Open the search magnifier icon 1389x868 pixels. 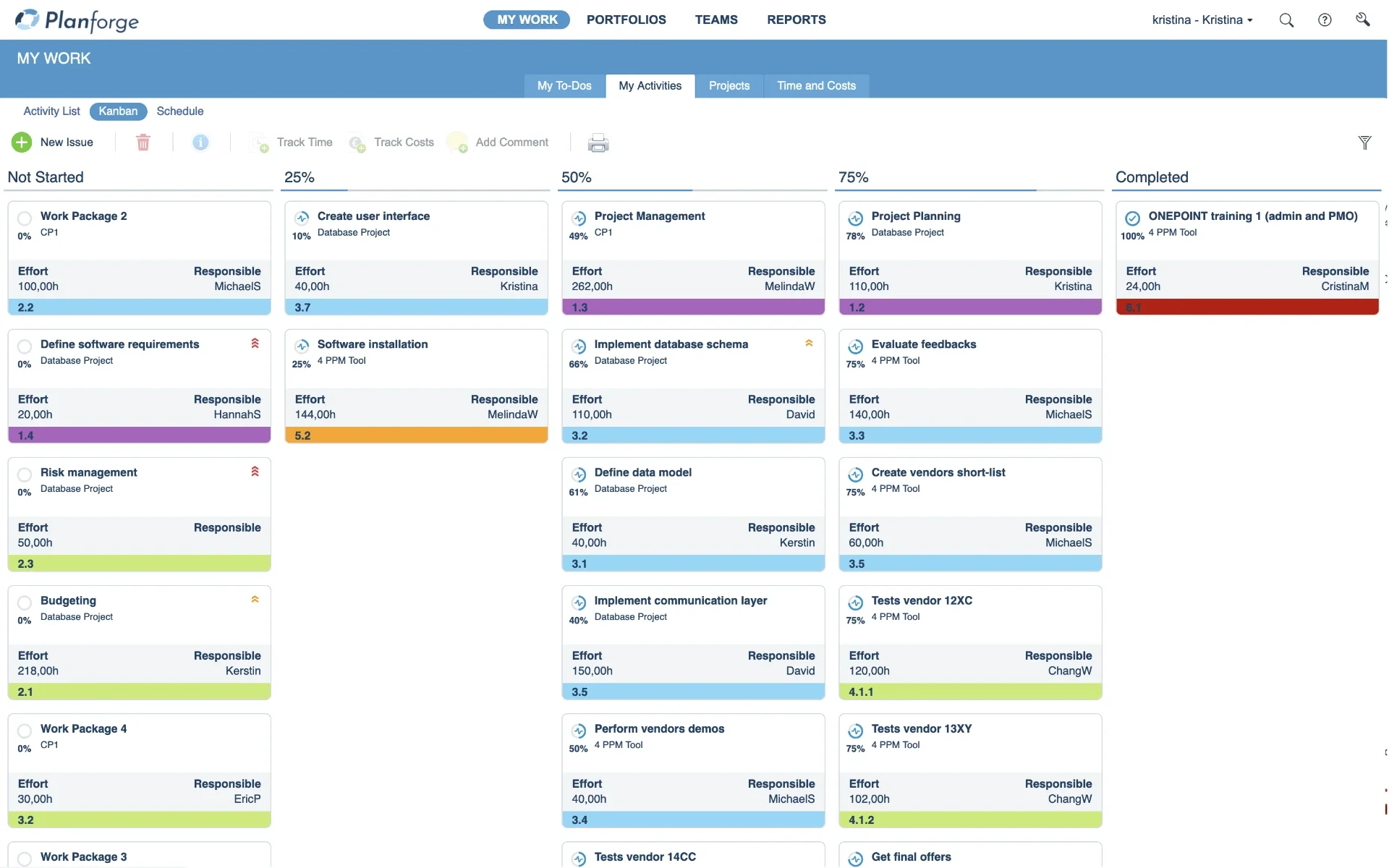tap(1287, 20)
